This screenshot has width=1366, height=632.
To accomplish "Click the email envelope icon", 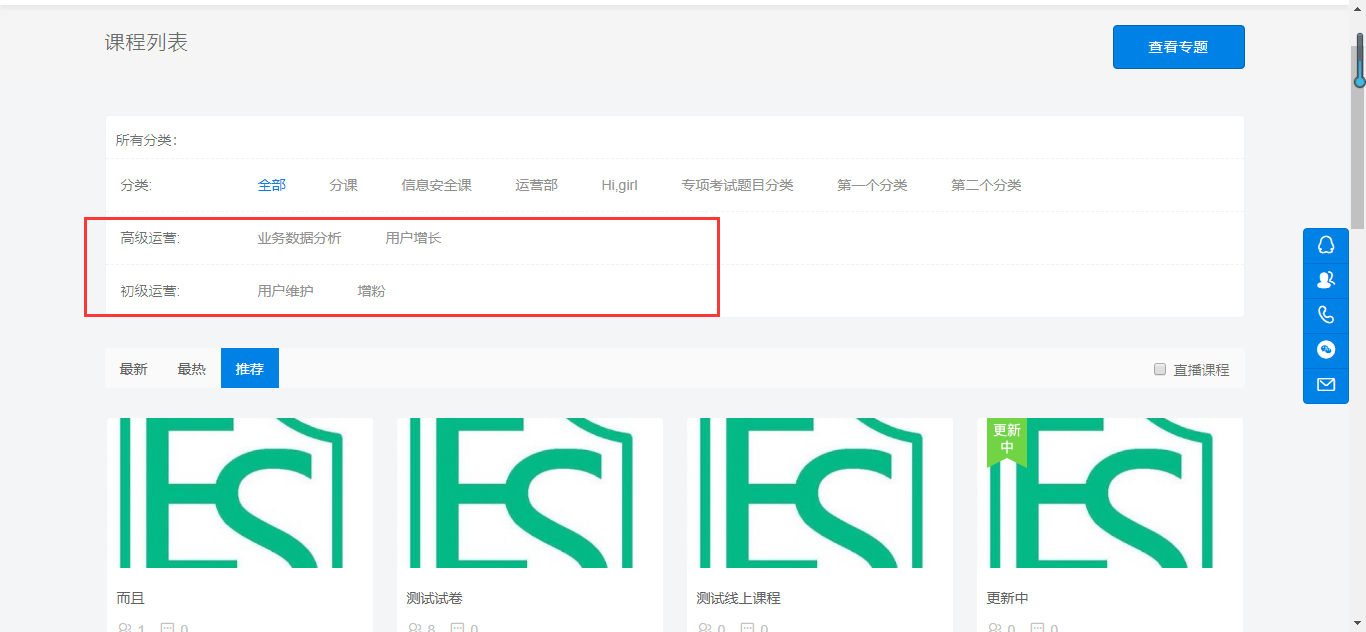I will pos(1326,384).
